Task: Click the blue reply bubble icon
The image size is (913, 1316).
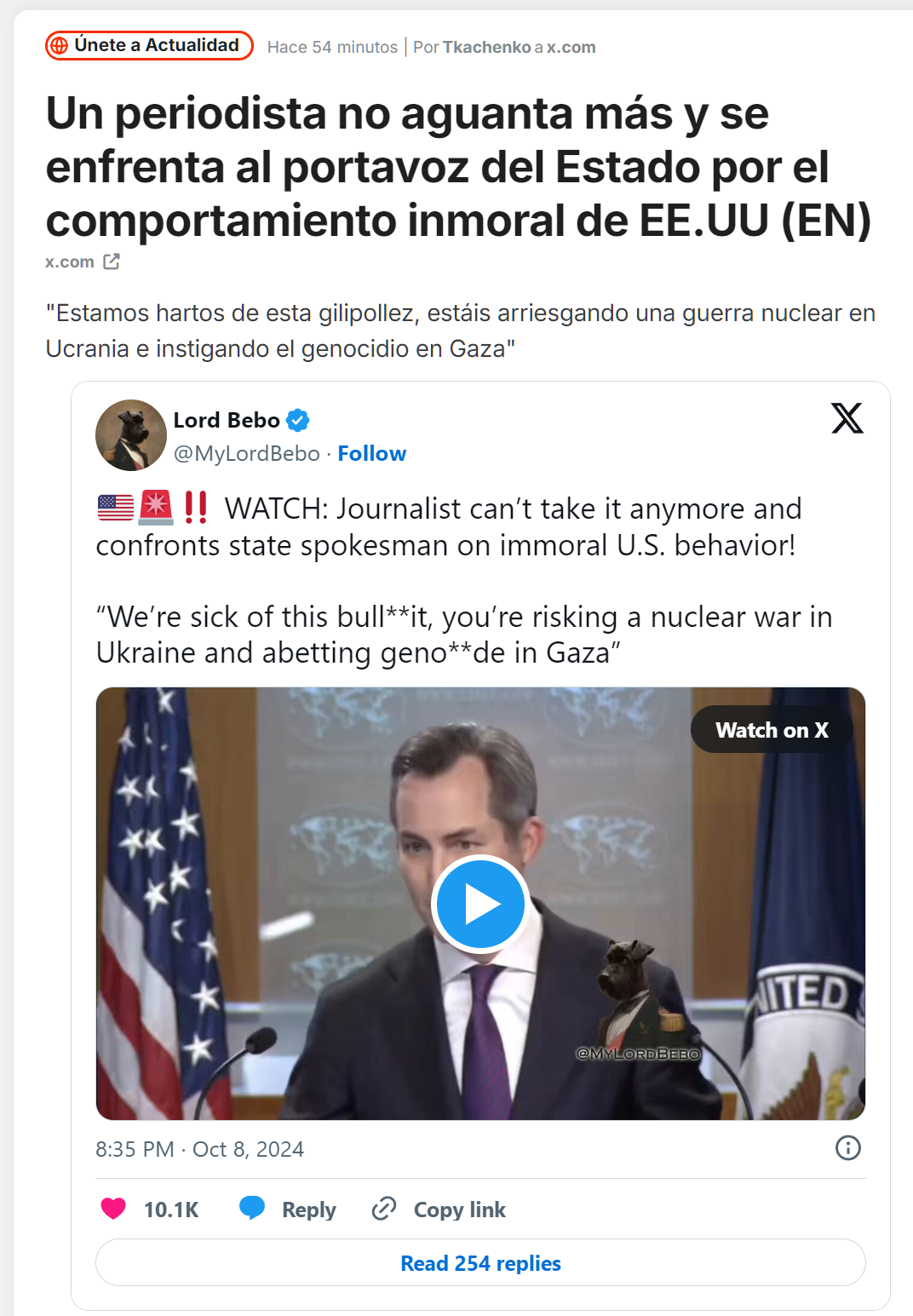Action: 252,1209
